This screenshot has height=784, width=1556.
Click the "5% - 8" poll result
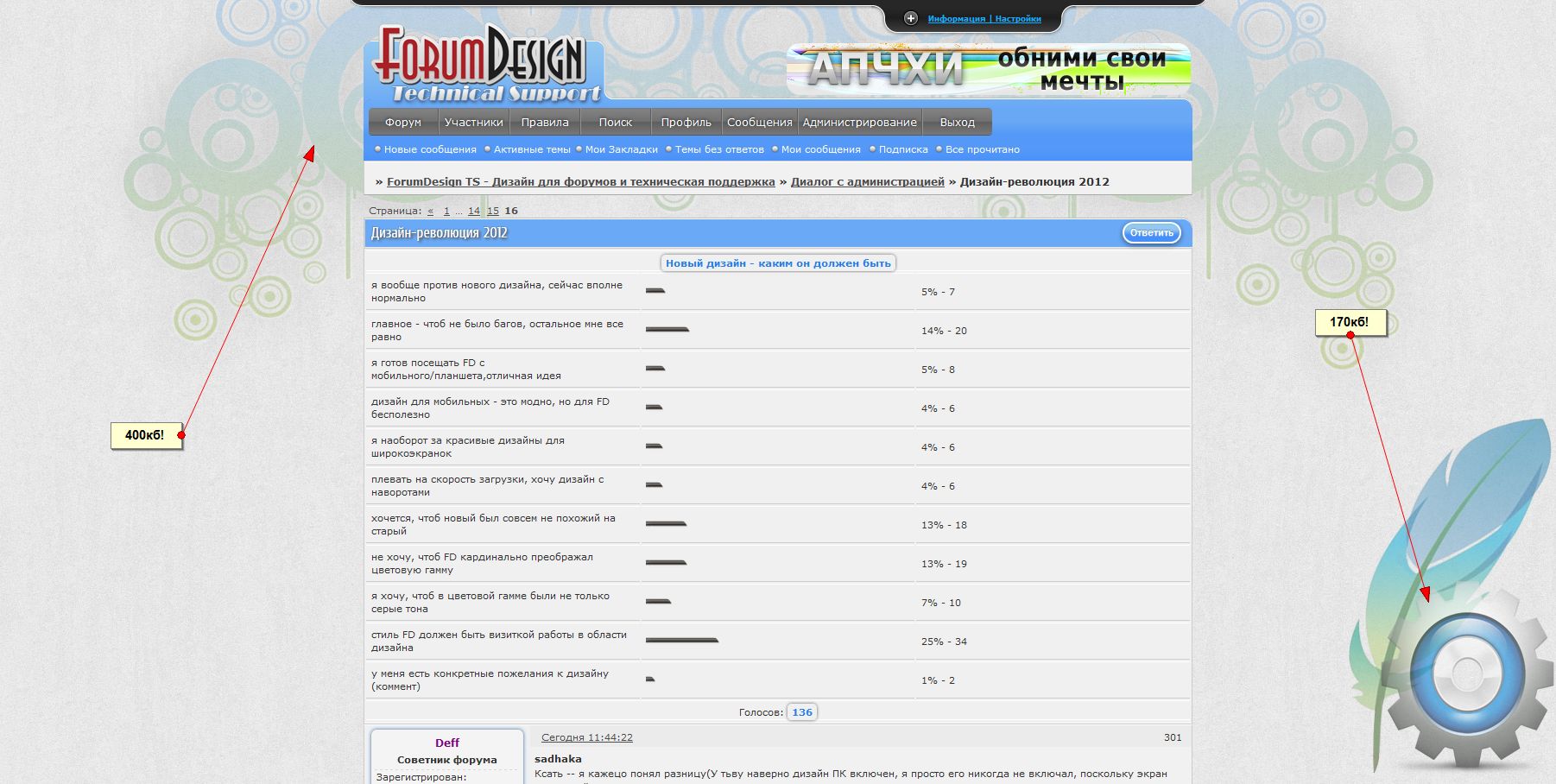click(x=938, y=370)
